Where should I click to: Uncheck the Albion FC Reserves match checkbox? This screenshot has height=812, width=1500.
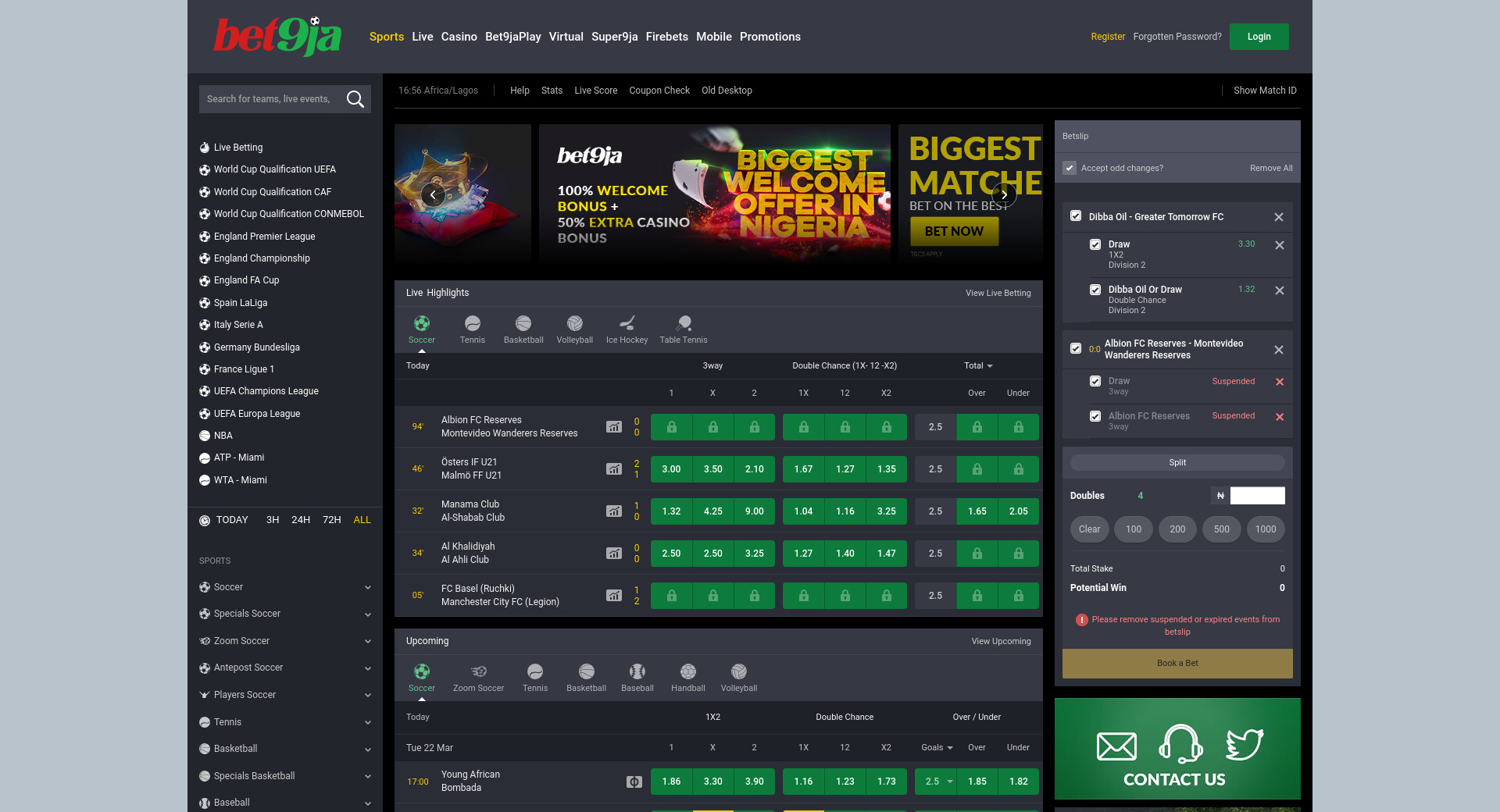(x=1076, y=349)
